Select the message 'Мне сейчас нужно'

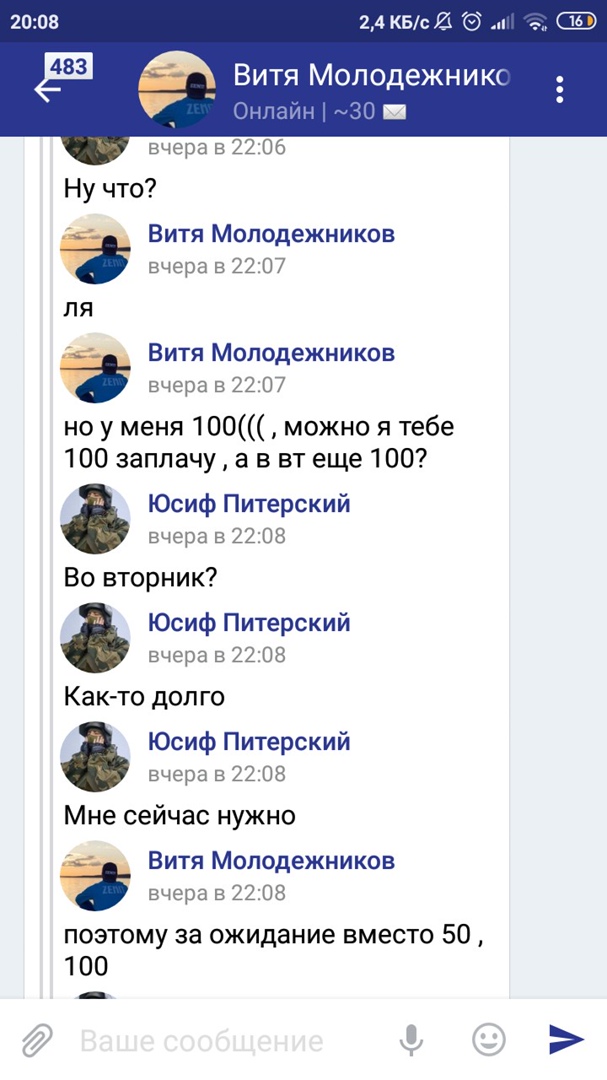tap(180, 816)
